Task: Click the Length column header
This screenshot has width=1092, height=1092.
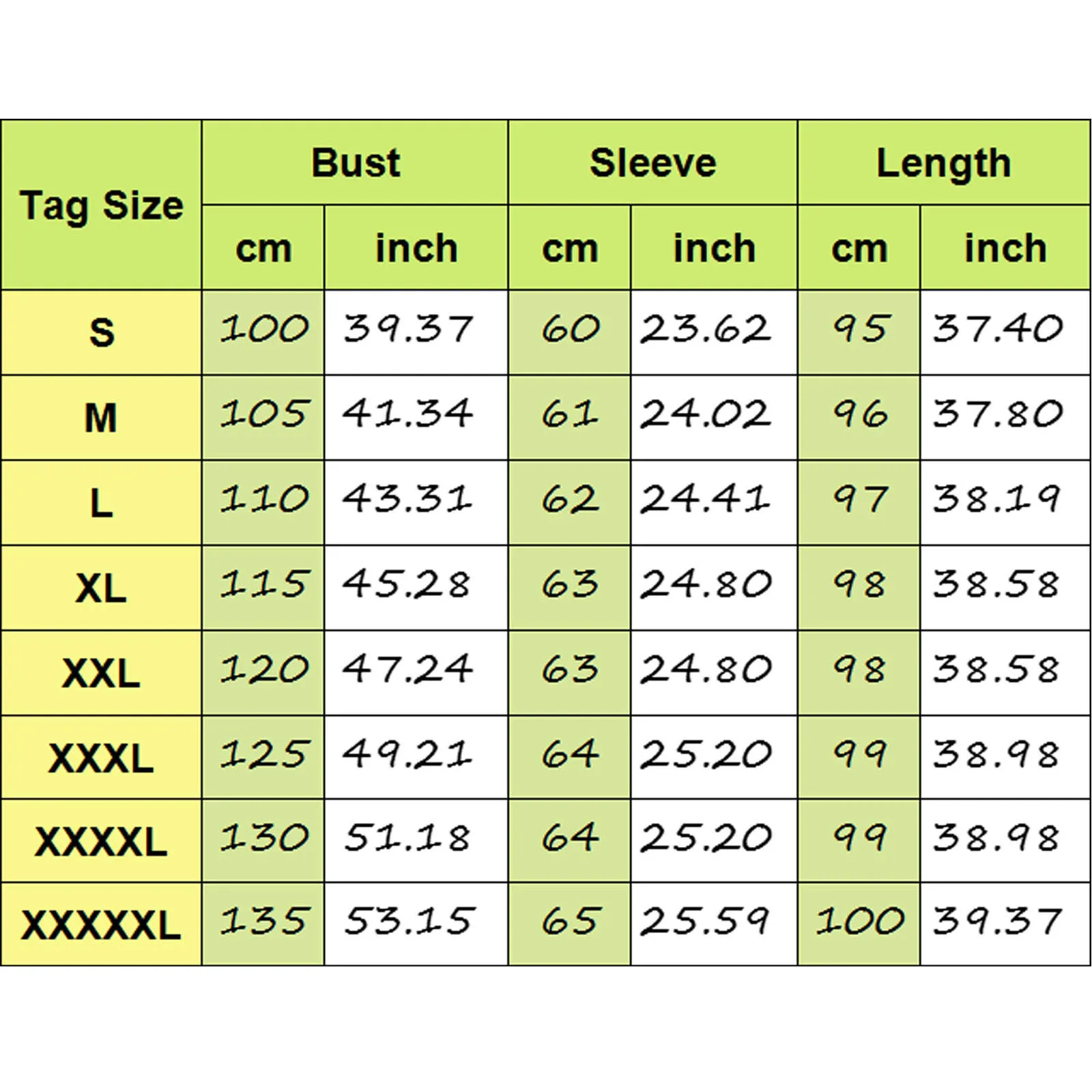Action: click(x=943, y=162)
